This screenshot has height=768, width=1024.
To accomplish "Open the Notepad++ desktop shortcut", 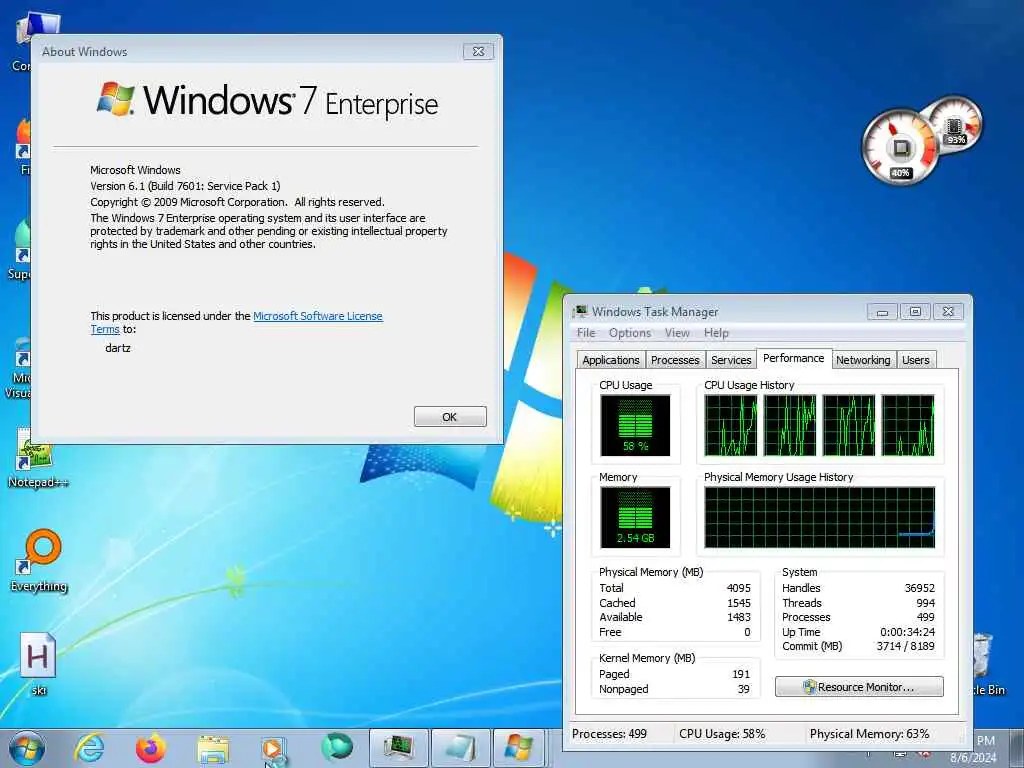I will click(x=37, y=459).
